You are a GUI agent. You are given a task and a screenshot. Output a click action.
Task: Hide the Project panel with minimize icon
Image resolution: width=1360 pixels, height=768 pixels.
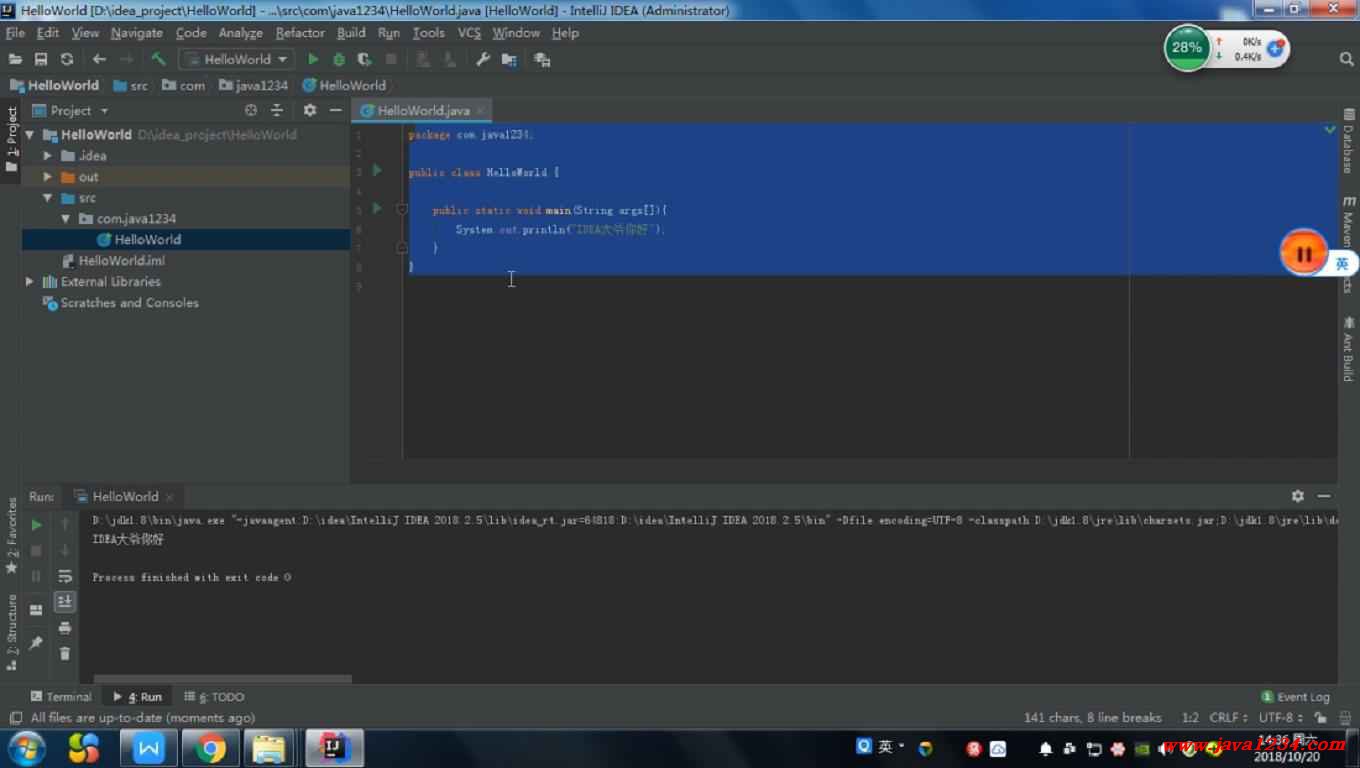tap(336, 110)
